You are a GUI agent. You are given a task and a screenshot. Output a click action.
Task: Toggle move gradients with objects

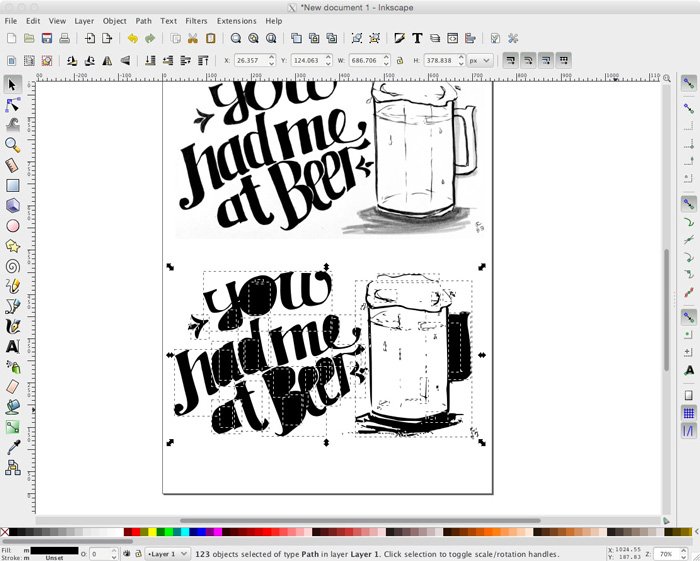tap(546, 60)
